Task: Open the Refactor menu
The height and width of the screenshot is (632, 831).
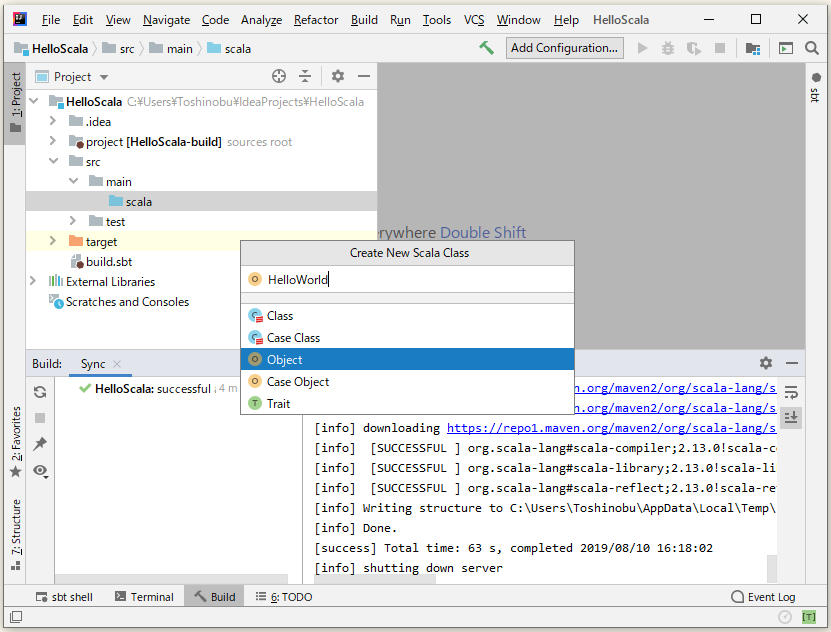Action: coord(316,20)
